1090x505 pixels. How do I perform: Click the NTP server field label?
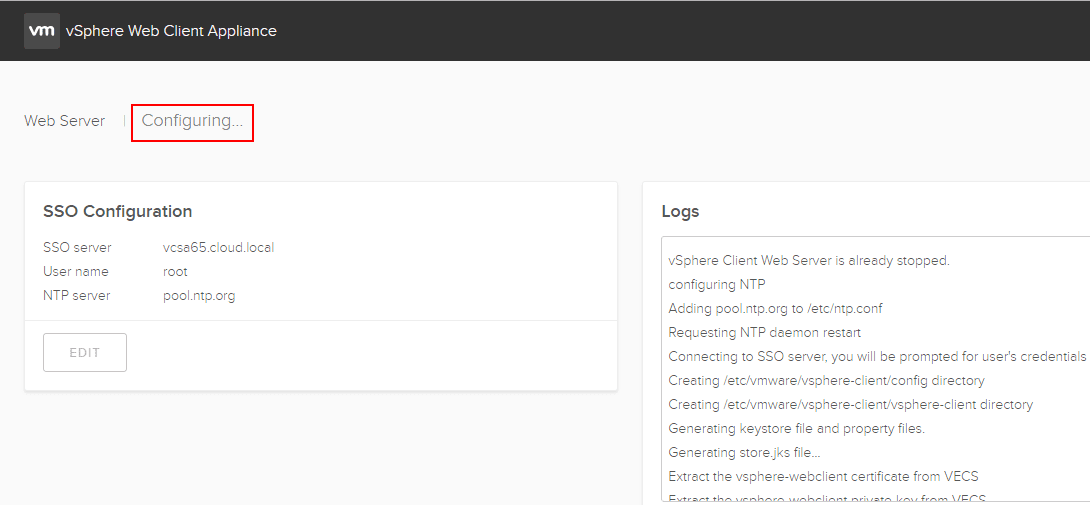point(76,296)
